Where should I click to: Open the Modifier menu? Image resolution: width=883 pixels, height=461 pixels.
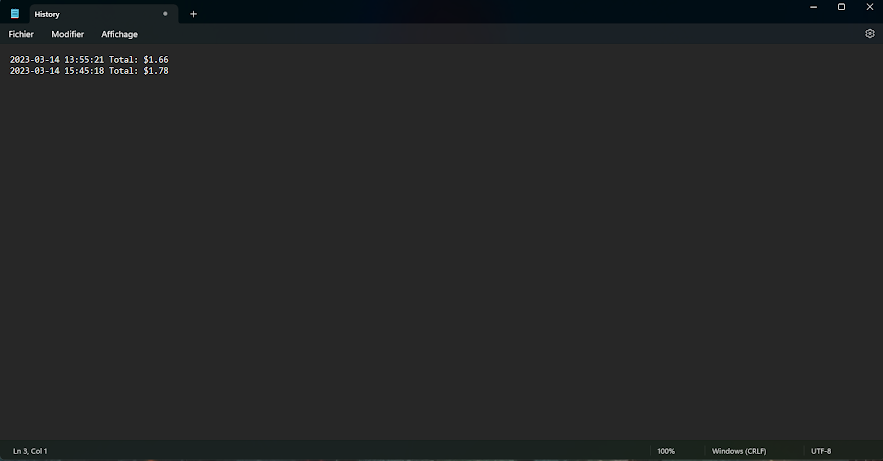[68, 34]
